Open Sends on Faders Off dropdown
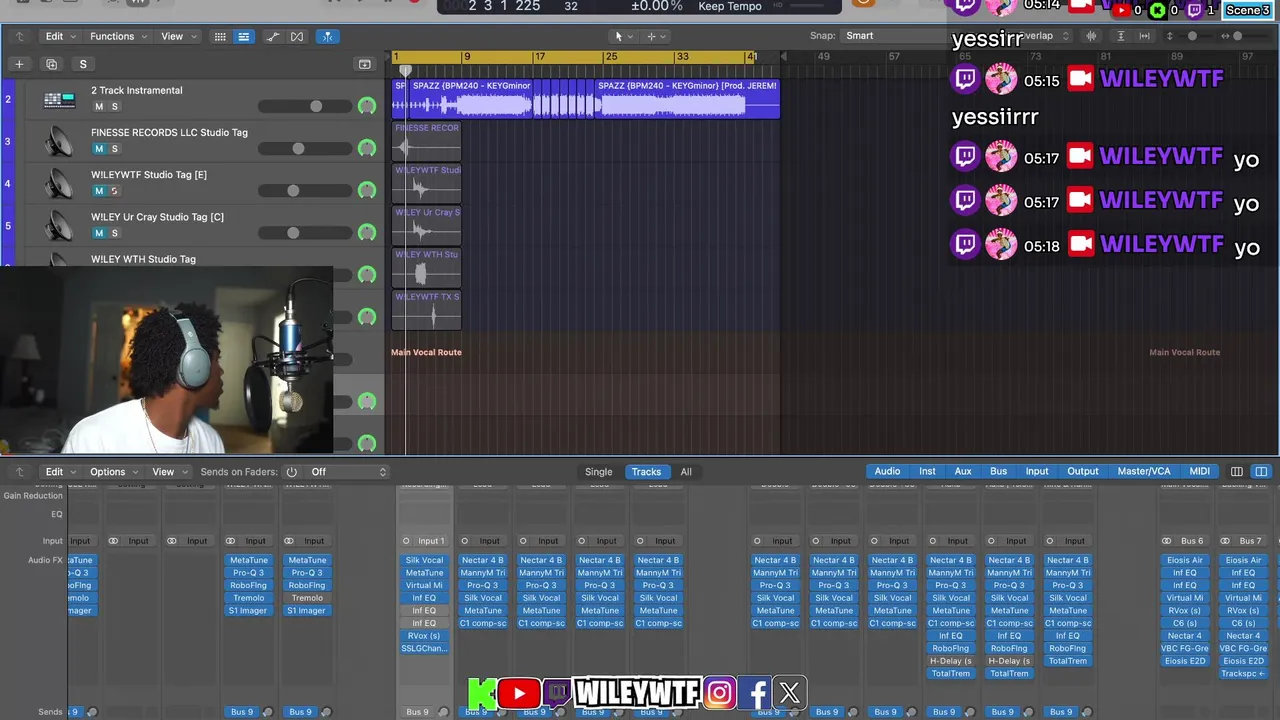The height and width of the screenshot is (720, 1280). point(348,472)
